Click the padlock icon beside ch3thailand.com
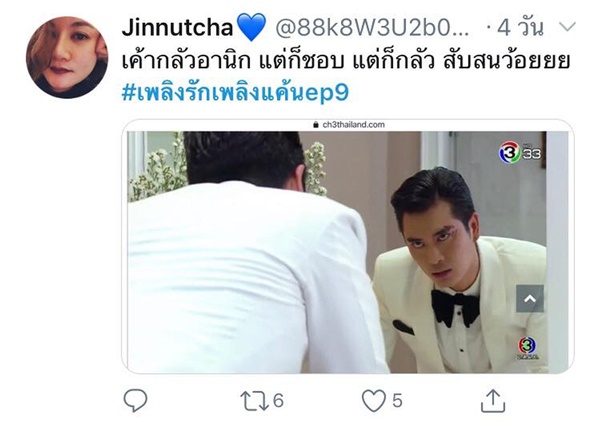Viewport: 600px width, 426px height. coord(316,124)
